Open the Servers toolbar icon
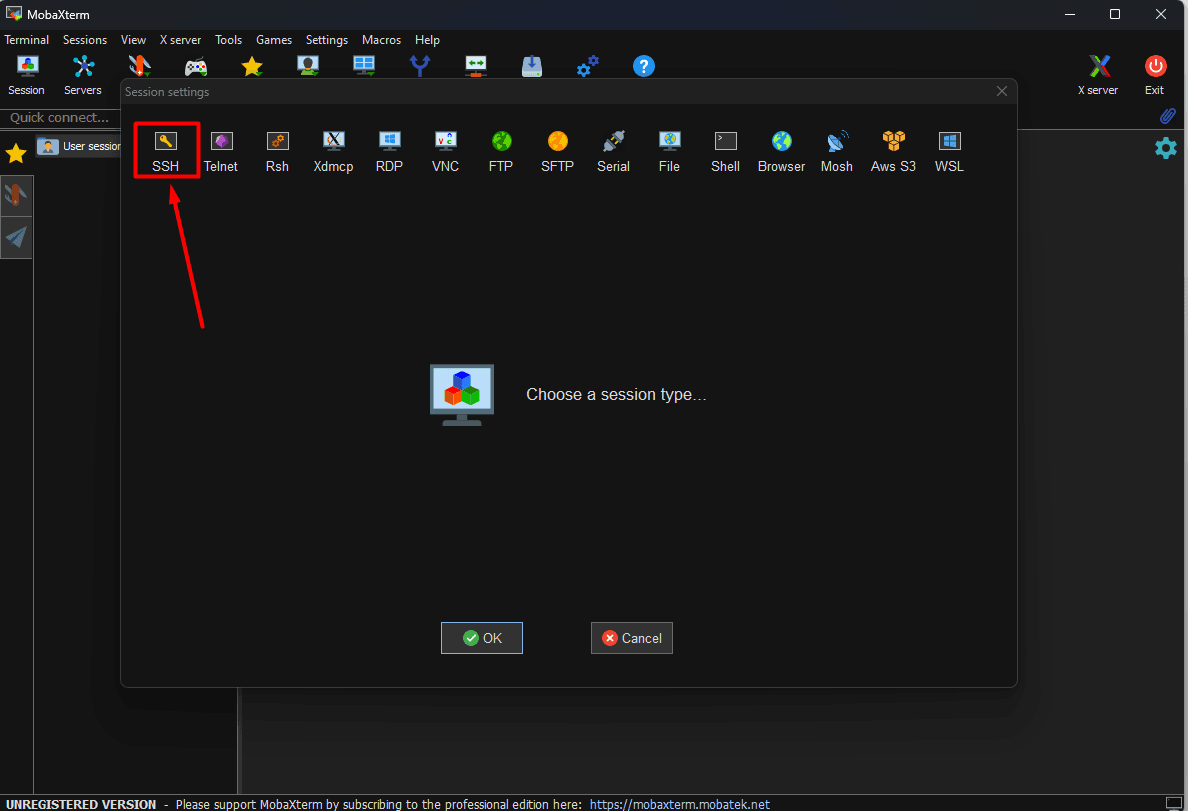 [83, 75]
